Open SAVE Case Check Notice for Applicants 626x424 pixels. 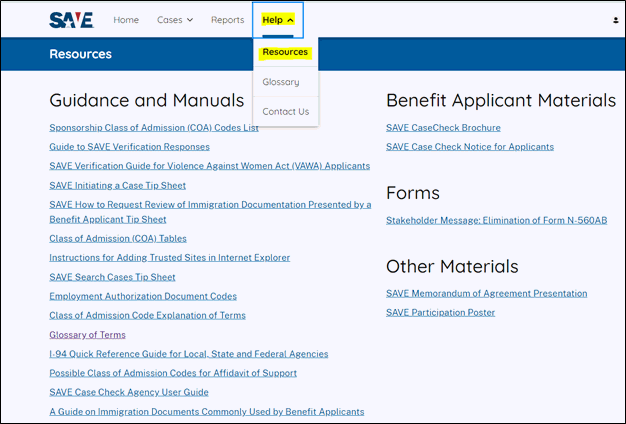pyautogui.click(x=470, y=147)
